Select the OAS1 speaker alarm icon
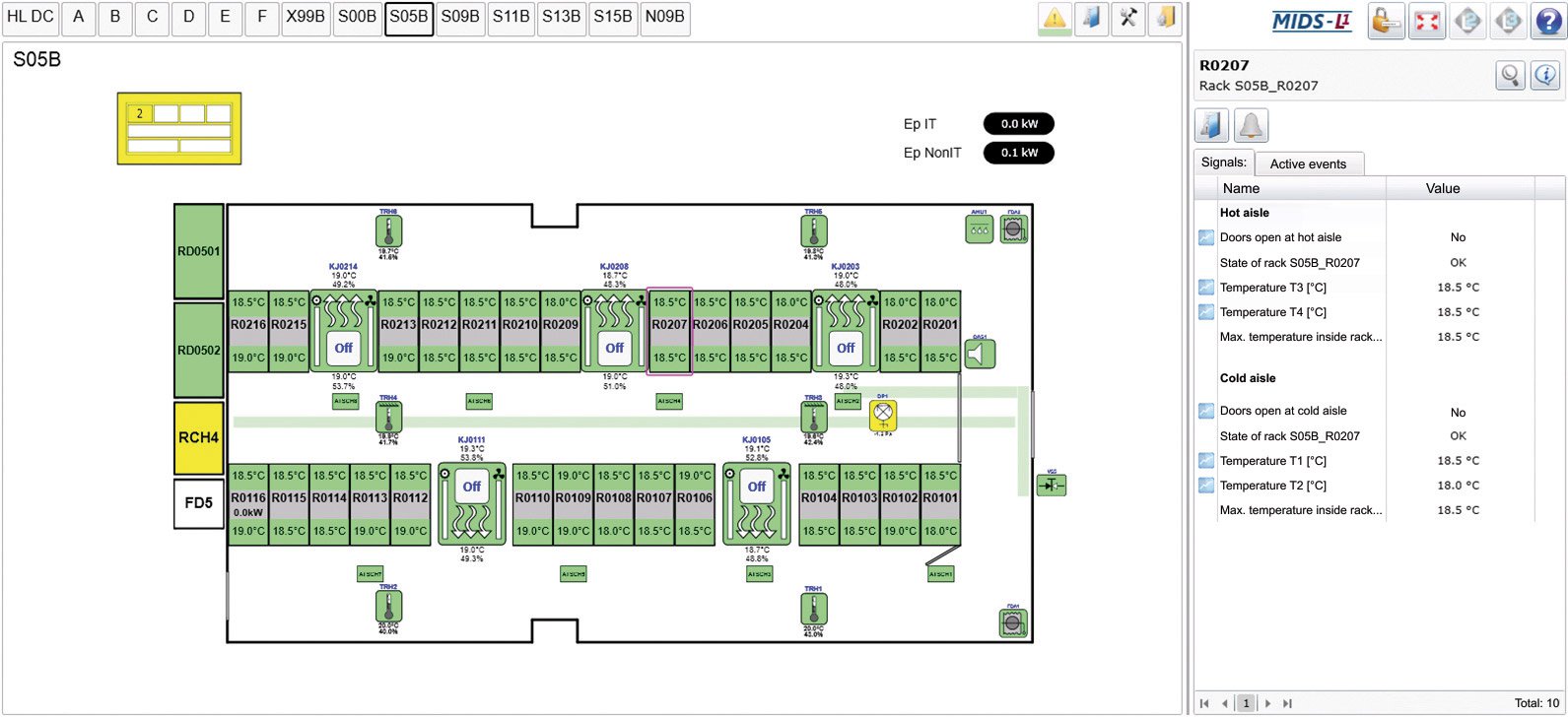 (980, 355)
